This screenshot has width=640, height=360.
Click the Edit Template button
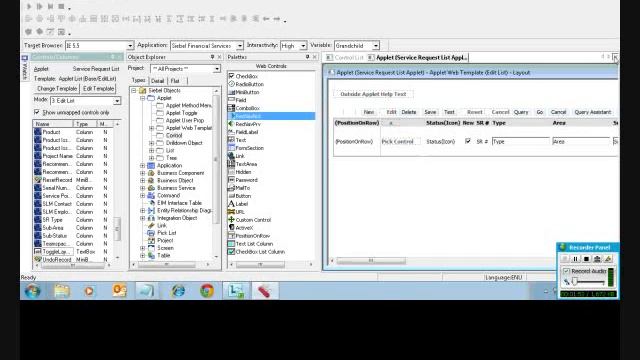point(98,89)
